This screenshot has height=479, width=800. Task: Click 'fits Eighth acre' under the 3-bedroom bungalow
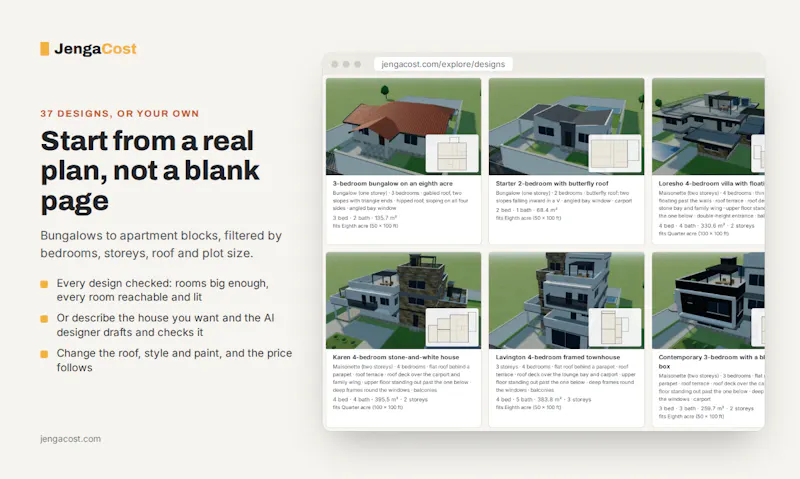365,226
